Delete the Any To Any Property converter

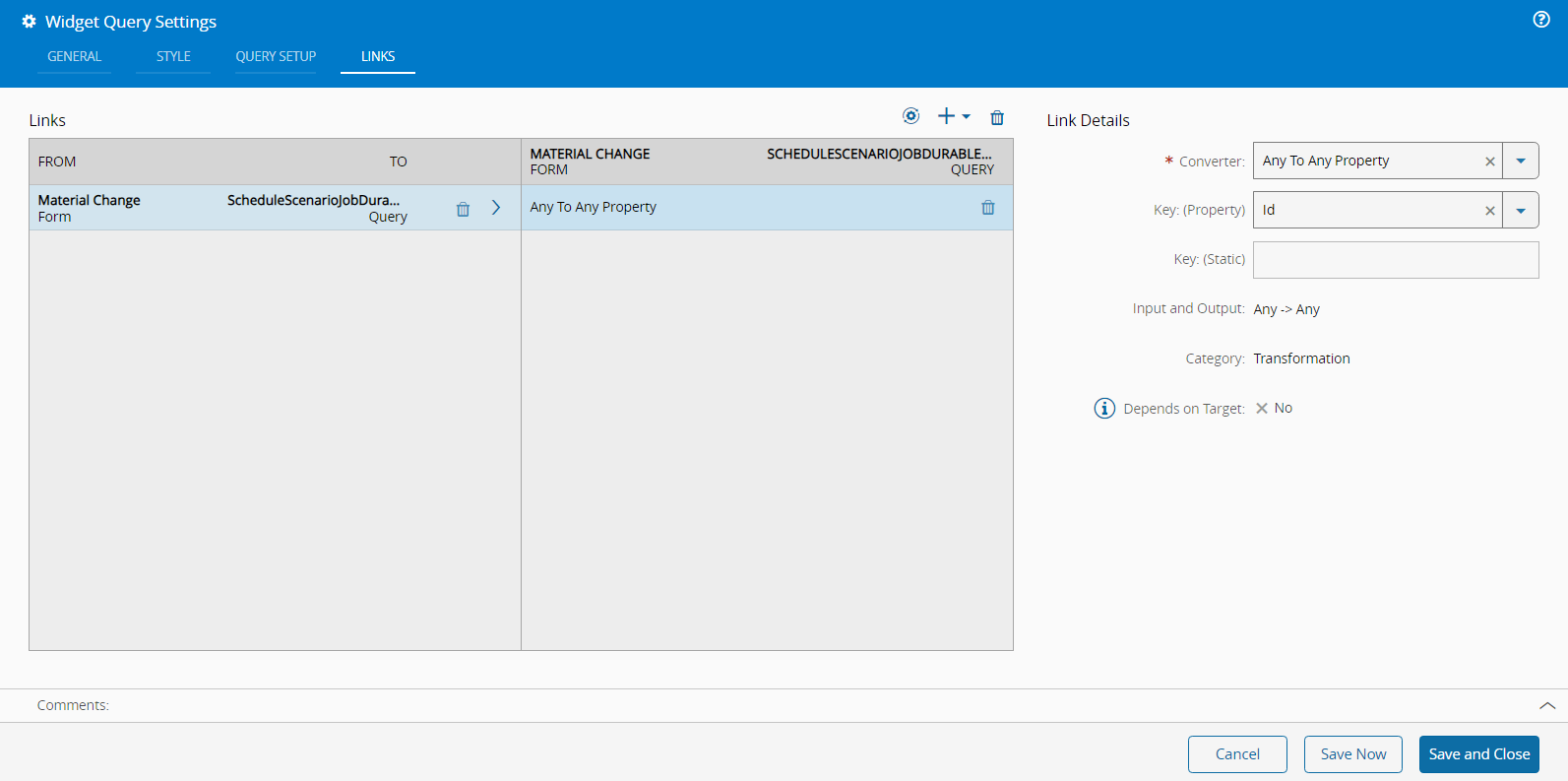click(987, 208)
